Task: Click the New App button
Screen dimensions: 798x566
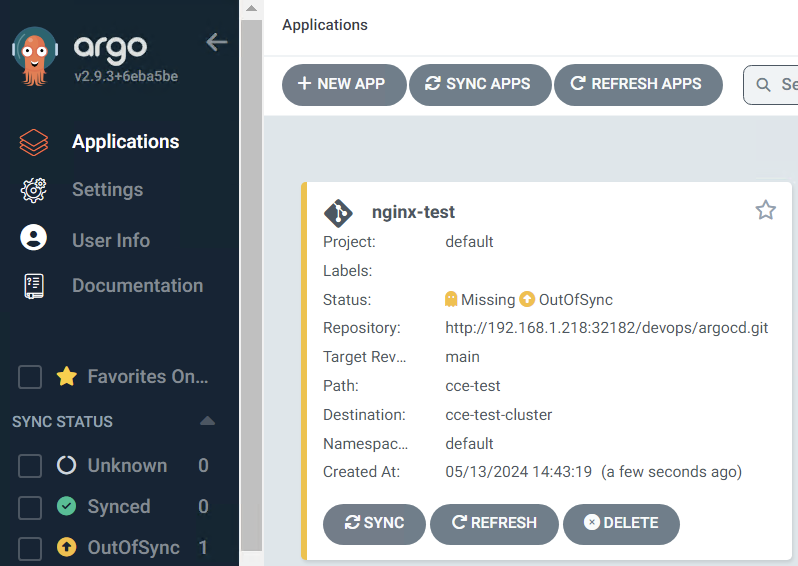Action: click(x=342, y=85)
